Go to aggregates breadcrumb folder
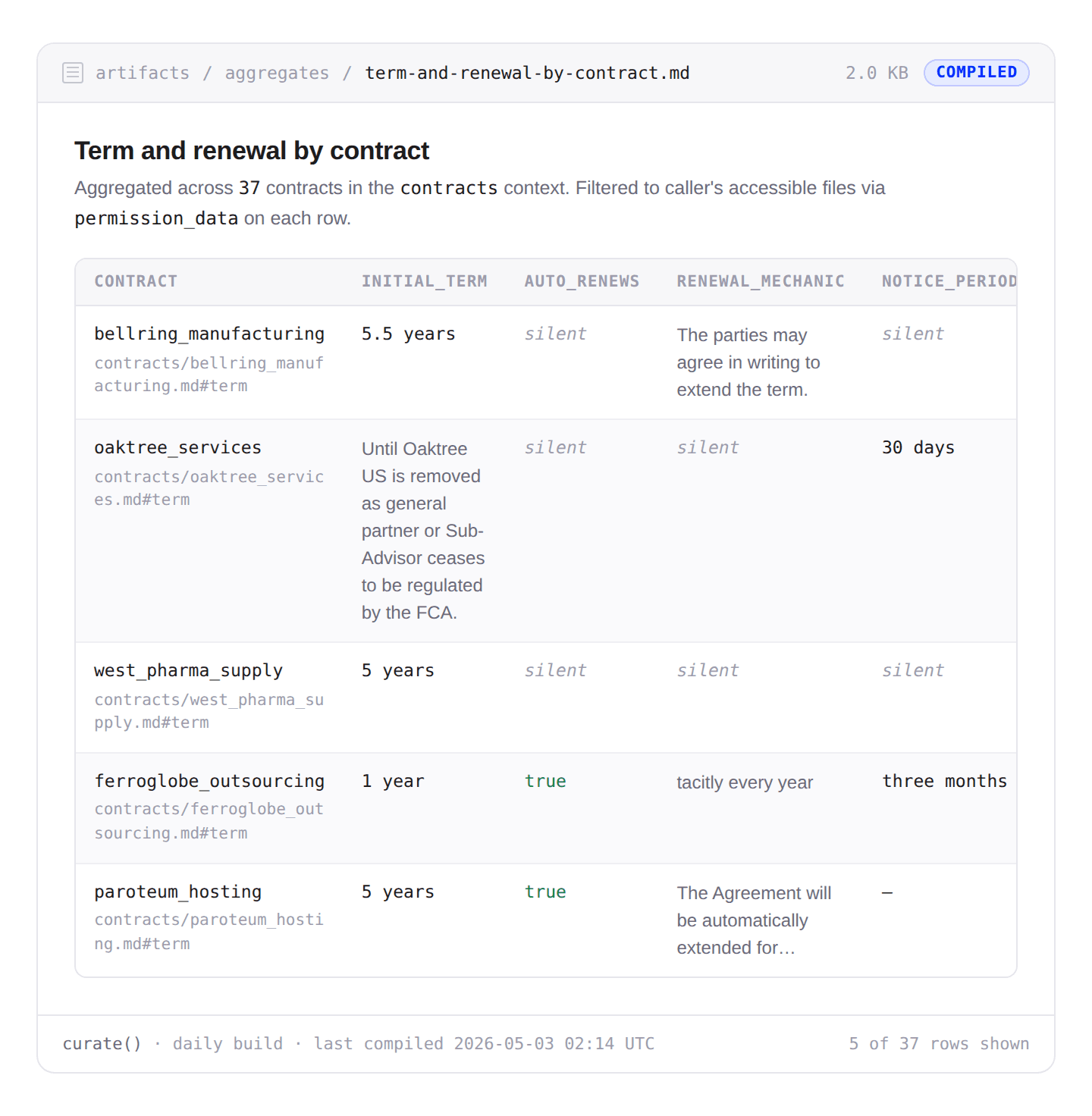 tap(277, 73)
